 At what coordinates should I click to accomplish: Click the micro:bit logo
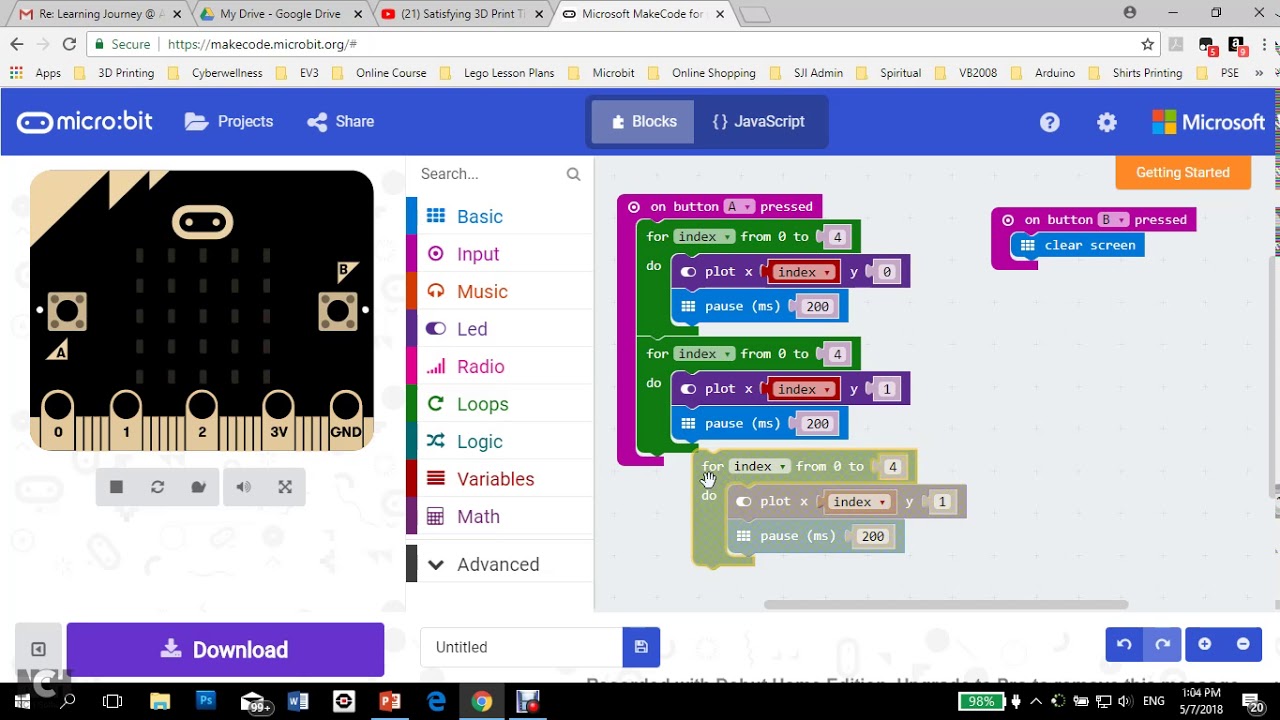pyautogui.click(x=85, y=122)
